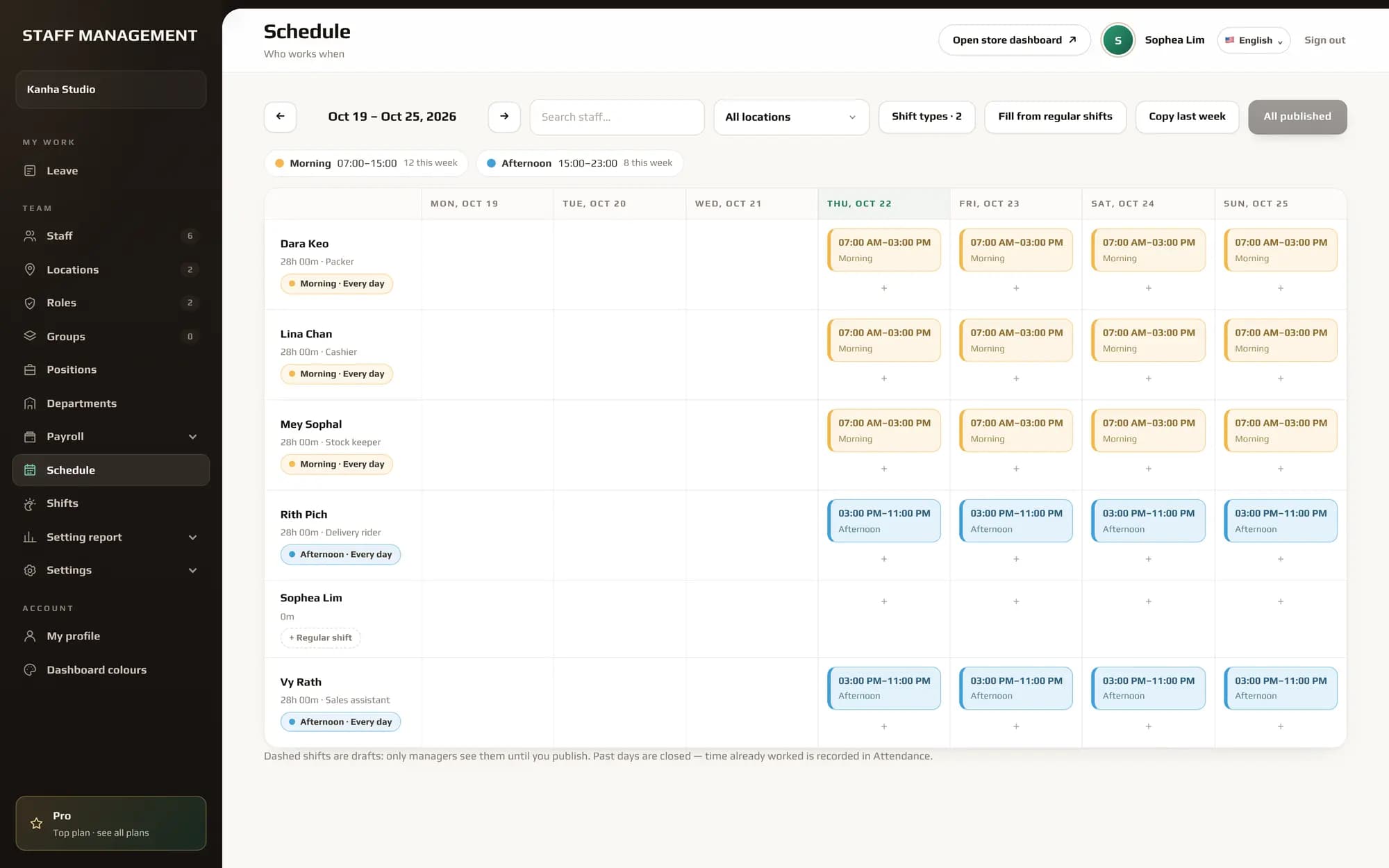Click the star icon on Pro plan card
The image size is (1389, 868).
pyautogui.click(x=37, y=824)
